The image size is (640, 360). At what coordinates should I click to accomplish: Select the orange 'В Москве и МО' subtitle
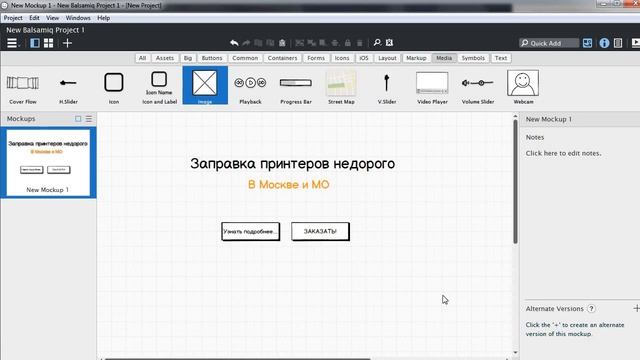(x=289, y=184)
